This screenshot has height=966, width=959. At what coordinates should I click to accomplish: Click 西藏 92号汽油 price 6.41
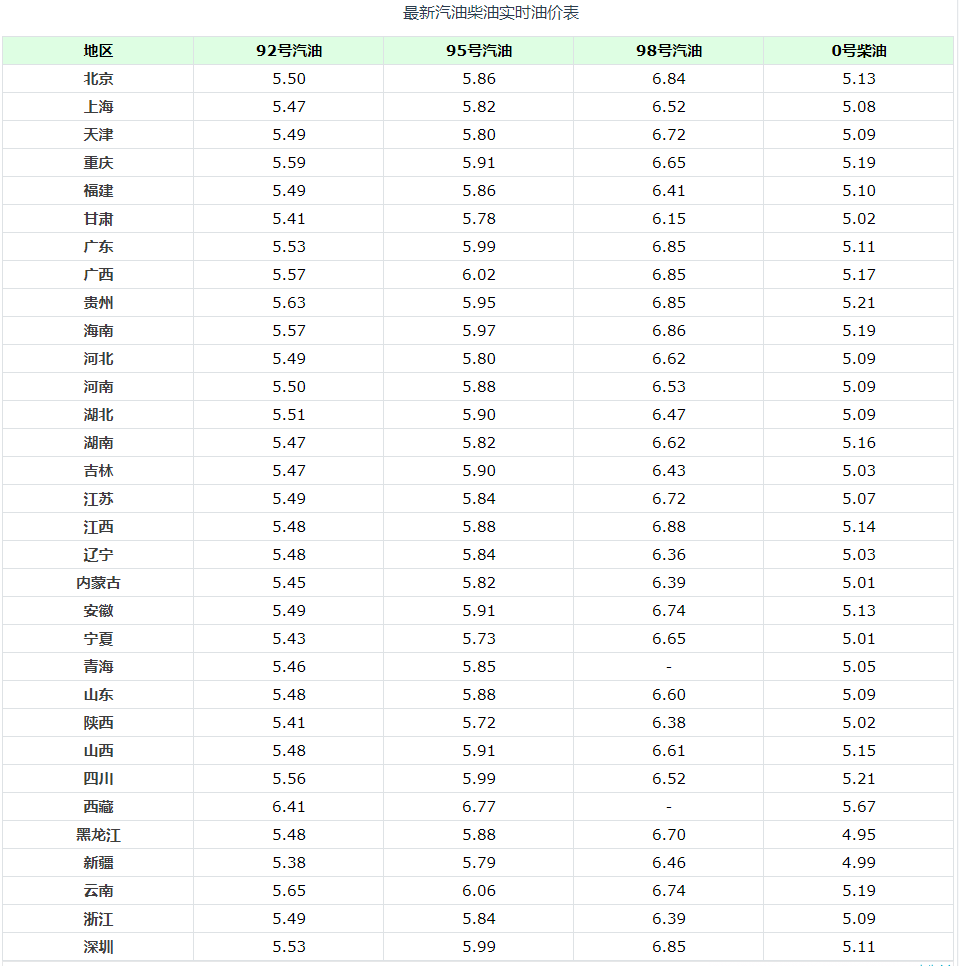click(289, 806)
